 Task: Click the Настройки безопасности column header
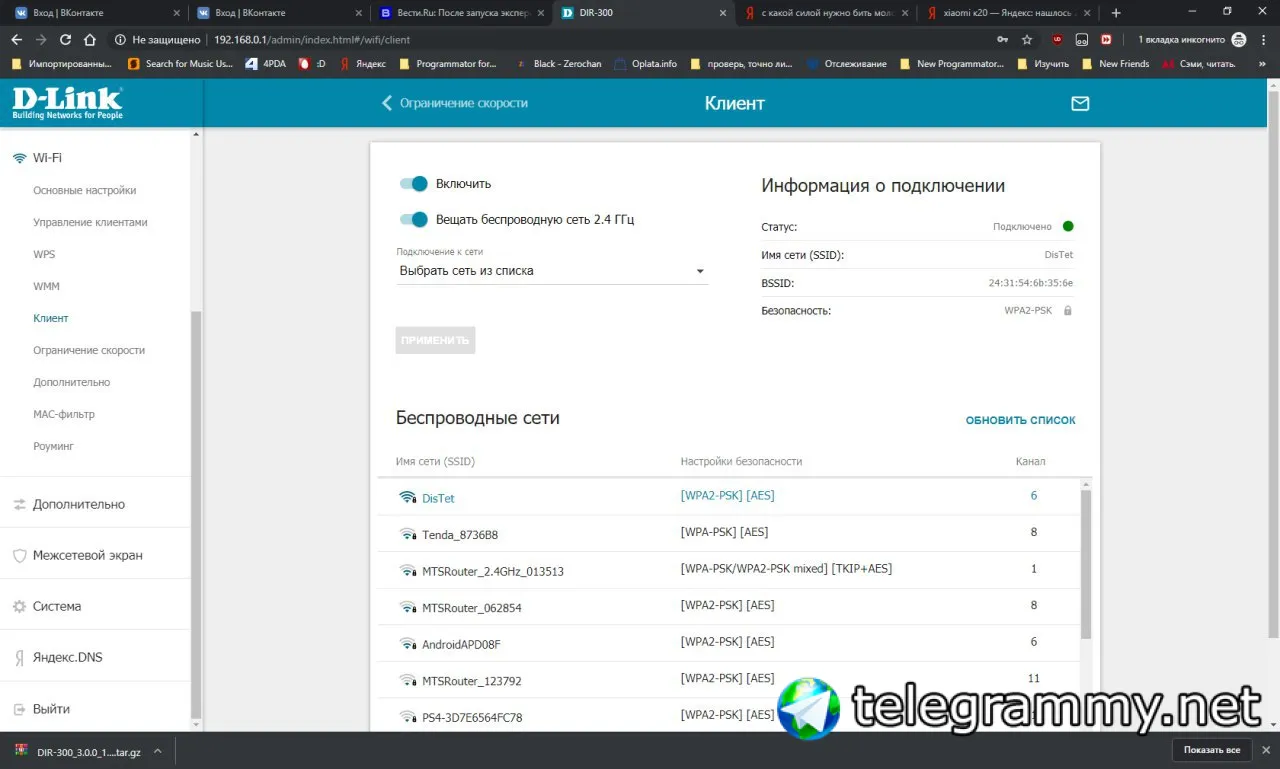coord(741,461)
